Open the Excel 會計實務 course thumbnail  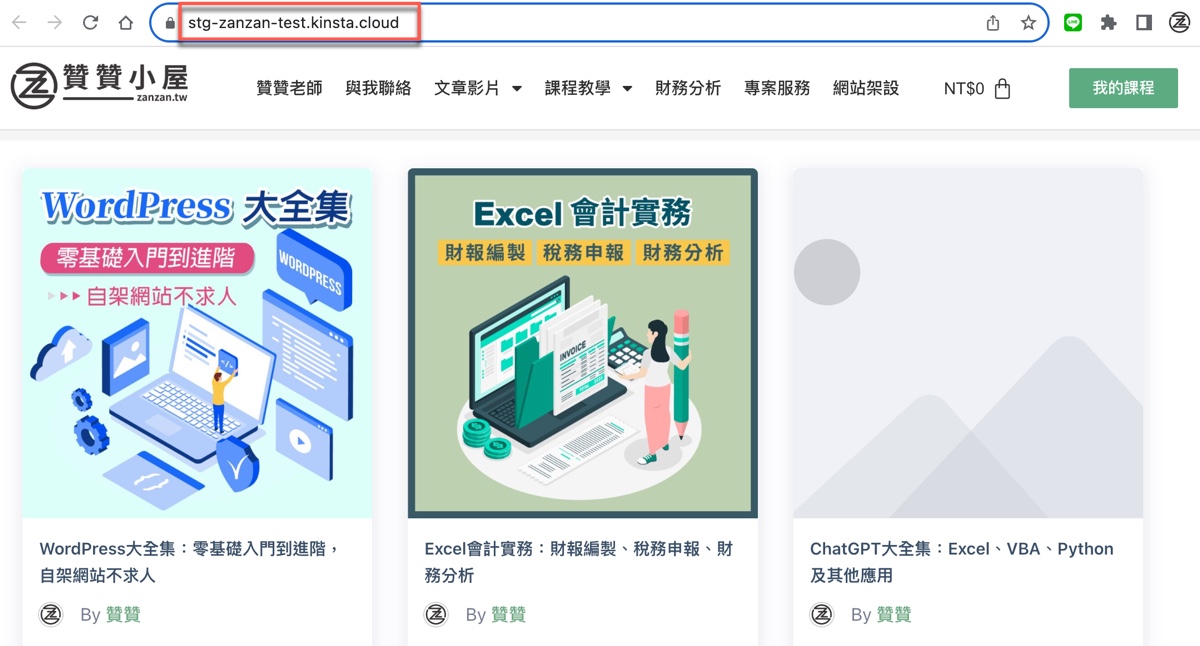tap(583, 343)
